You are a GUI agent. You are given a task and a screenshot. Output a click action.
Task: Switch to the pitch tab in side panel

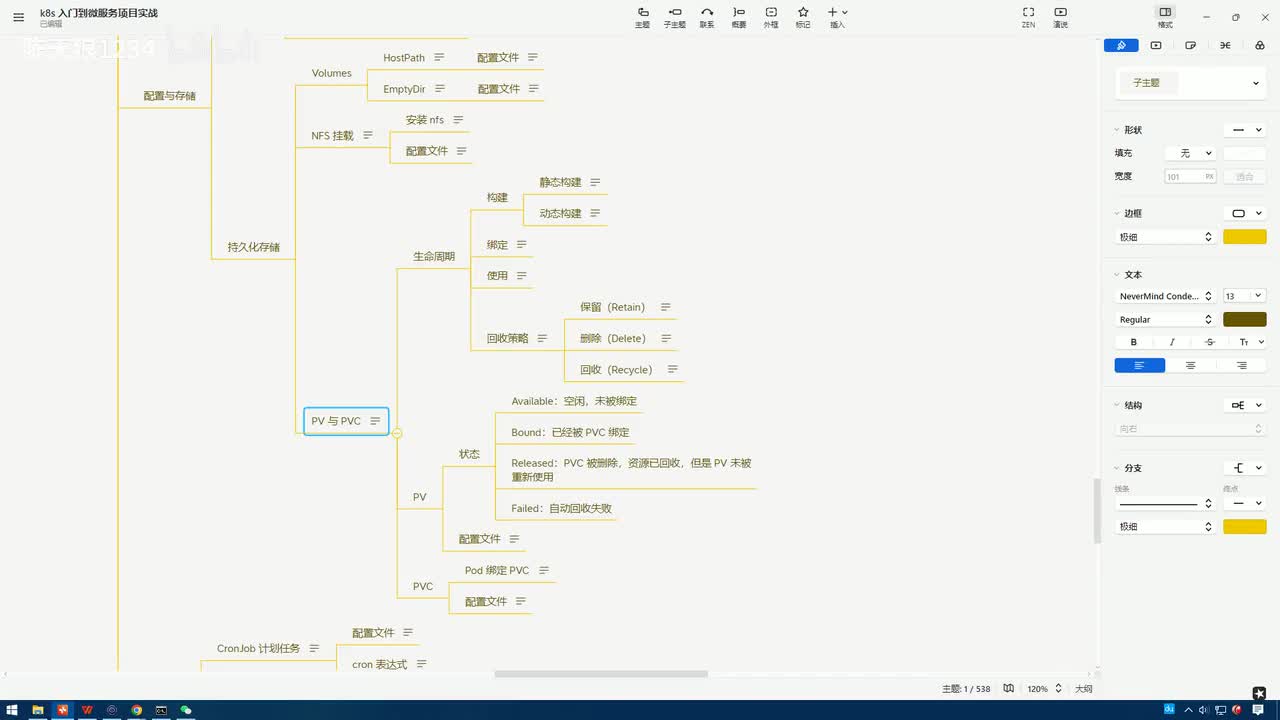click(x=1156, y=45)
